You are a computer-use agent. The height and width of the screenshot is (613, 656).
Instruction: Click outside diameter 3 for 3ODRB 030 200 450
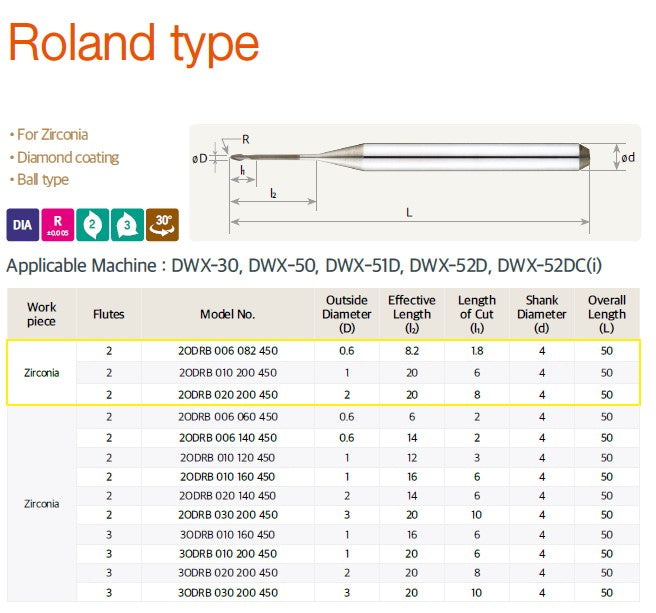coord(347,593)
